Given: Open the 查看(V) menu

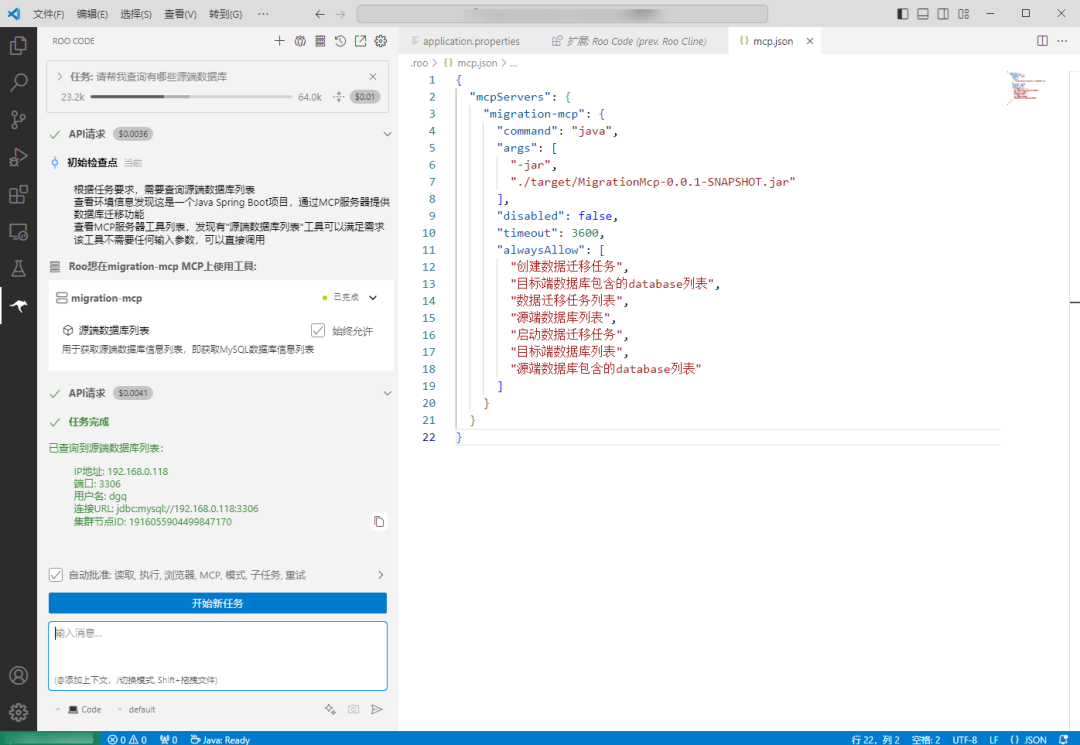Looking at the screenshot, I should 180,14.
